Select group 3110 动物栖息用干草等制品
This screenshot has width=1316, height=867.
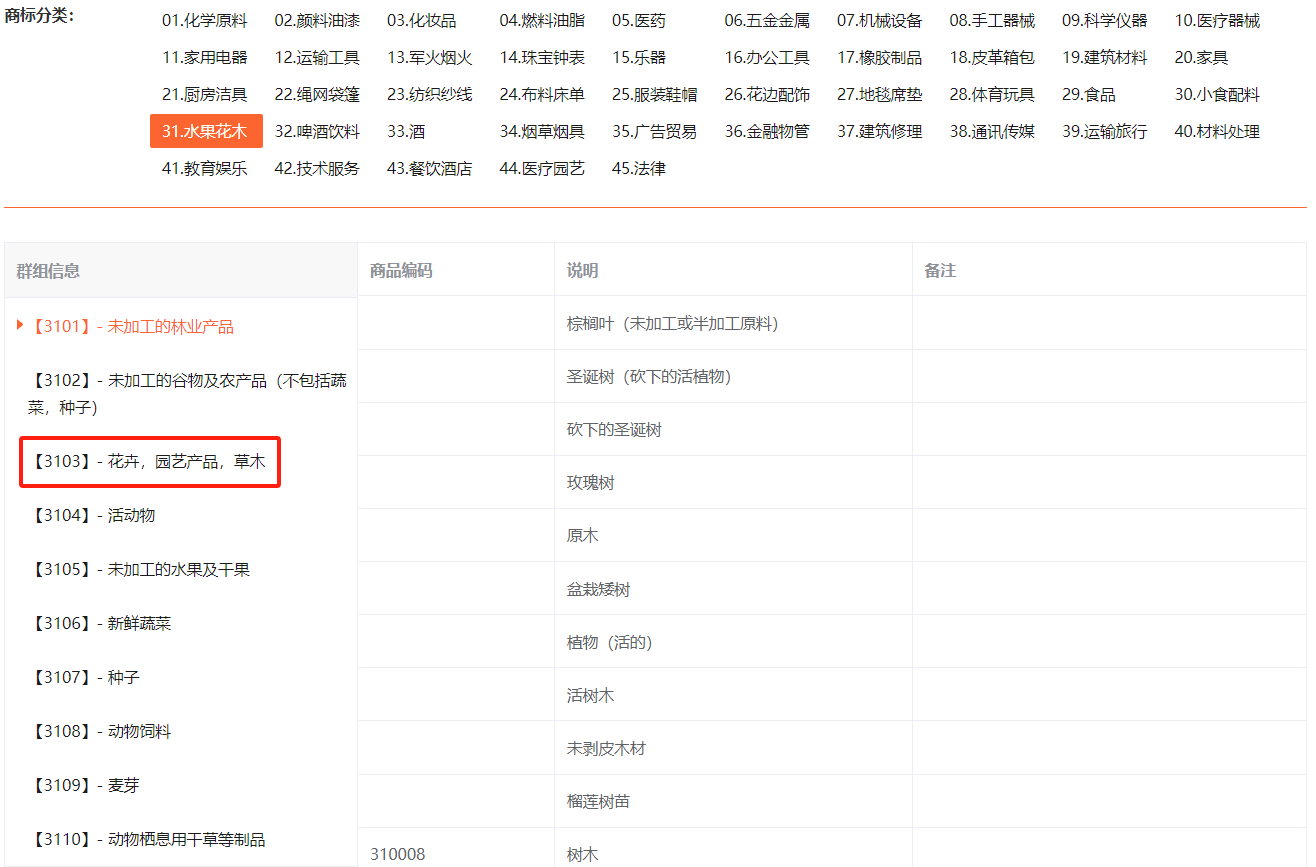(149, 839)
